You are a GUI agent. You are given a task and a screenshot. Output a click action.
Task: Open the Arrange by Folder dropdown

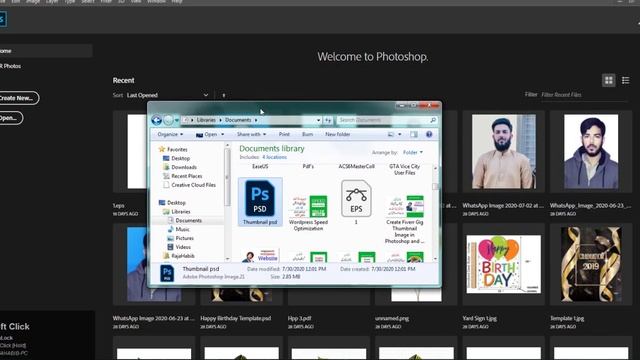[x=413, y=153]
